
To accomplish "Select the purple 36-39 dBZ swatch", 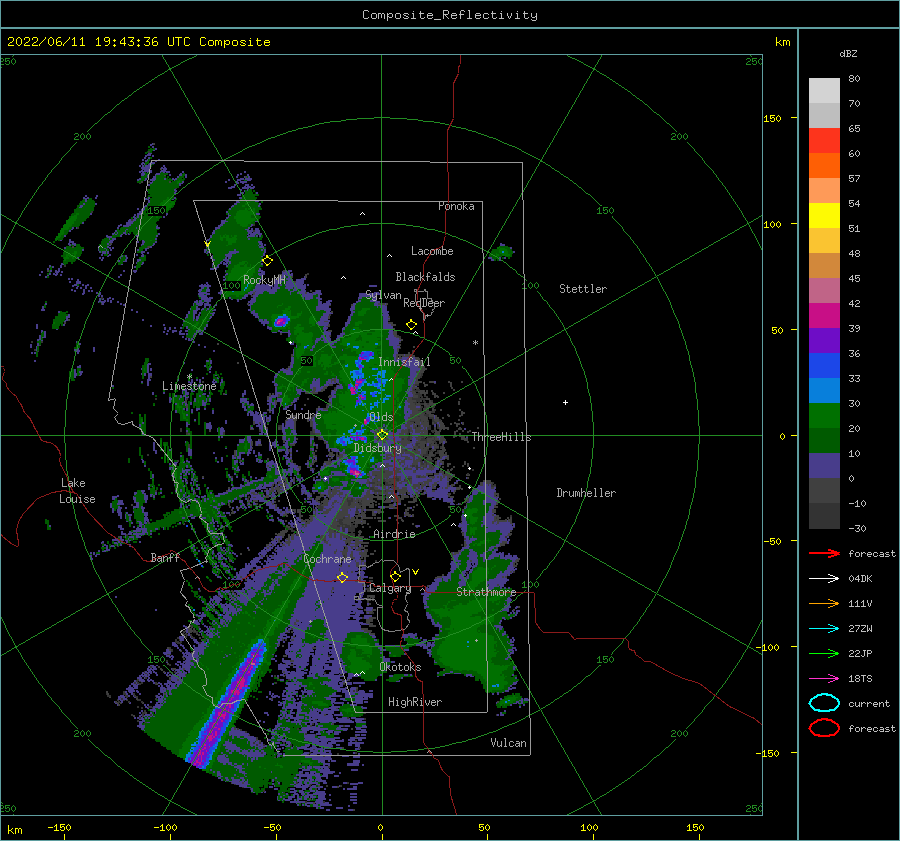I will tap(824, 340).
